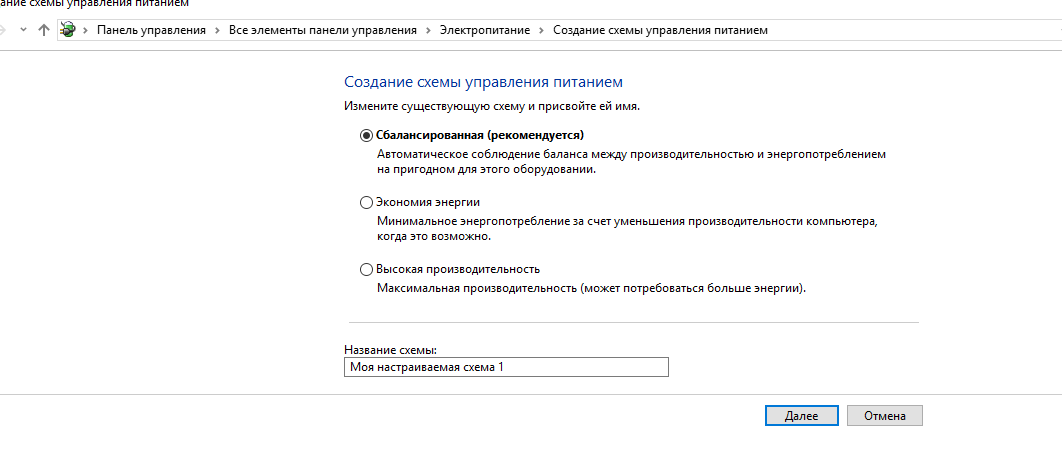Click description Автоматическое соблюдение баланса
The height and width of the screenshot is (464, 1062).
pyautogui.click(x=631, y=163)
